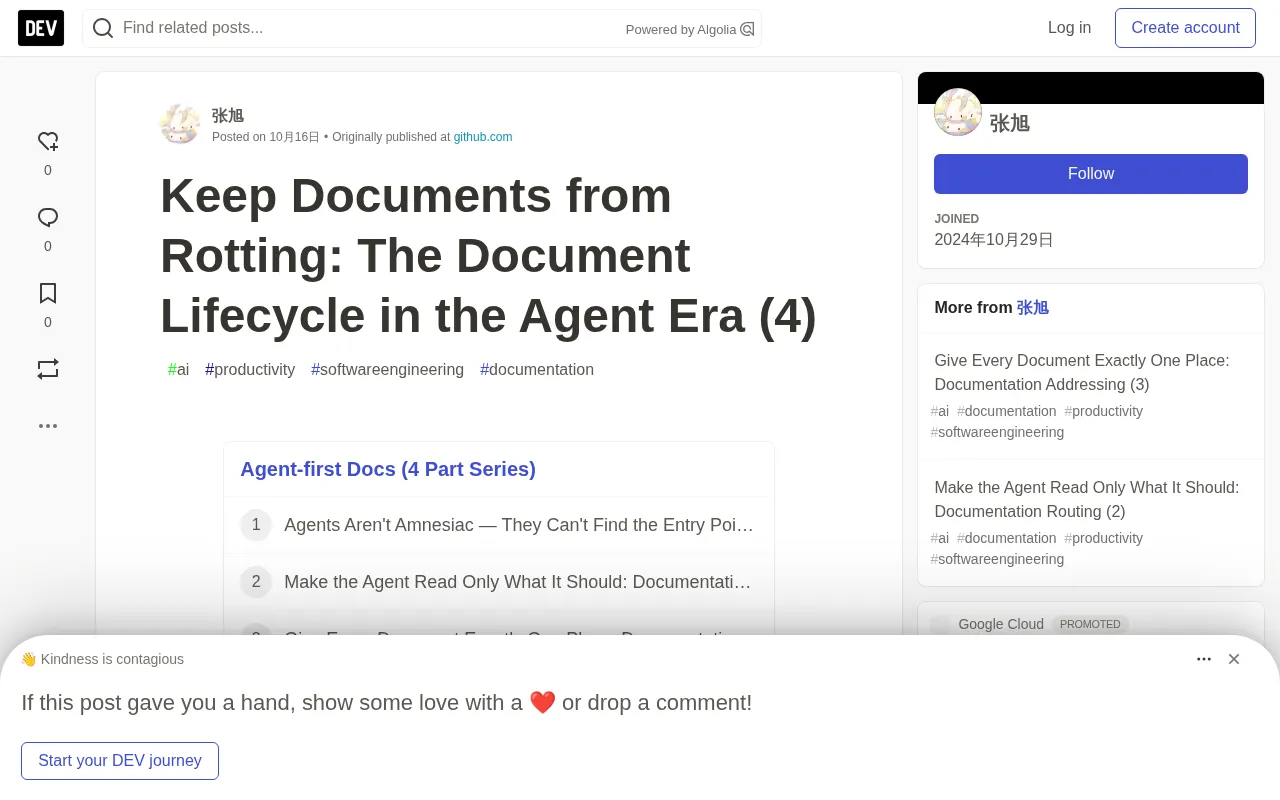
Task: Close the Kindness is contagious banner
Action: coord(1234,659)
